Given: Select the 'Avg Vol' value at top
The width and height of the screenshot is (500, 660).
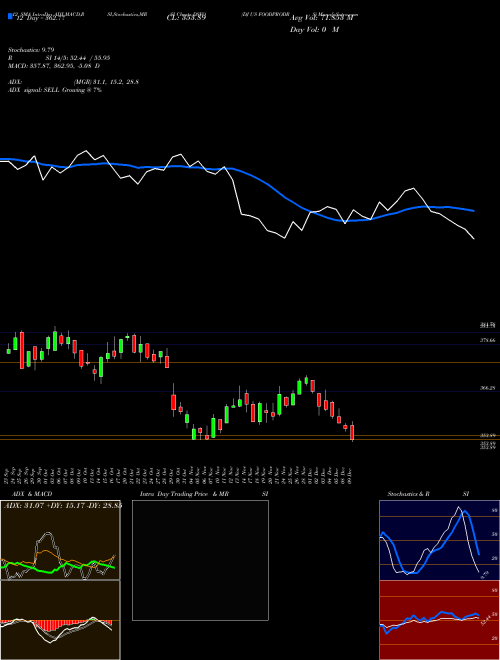Looking at the screenshot, I should (x=321, y=18).
